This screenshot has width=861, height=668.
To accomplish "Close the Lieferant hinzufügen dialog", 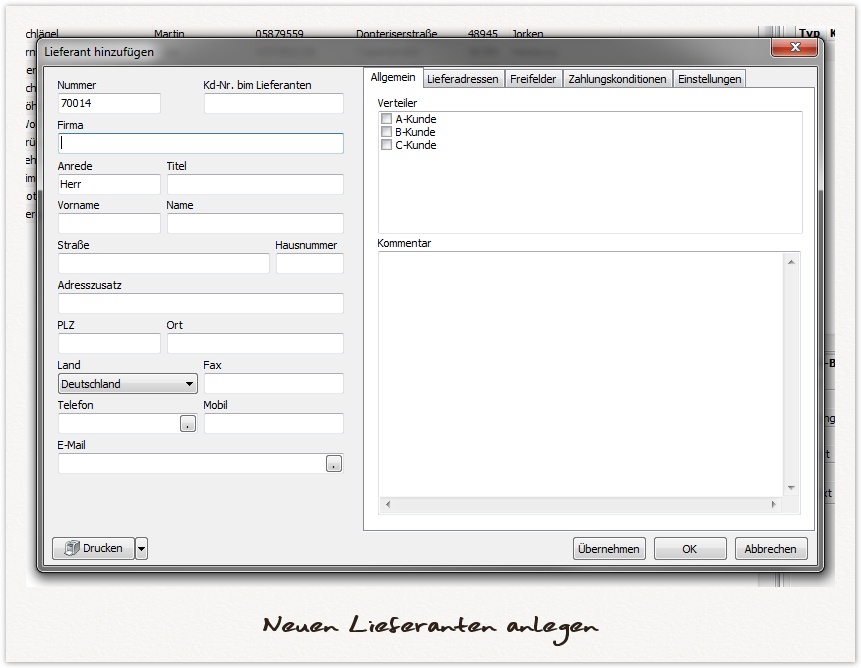I will pos(795,48).
